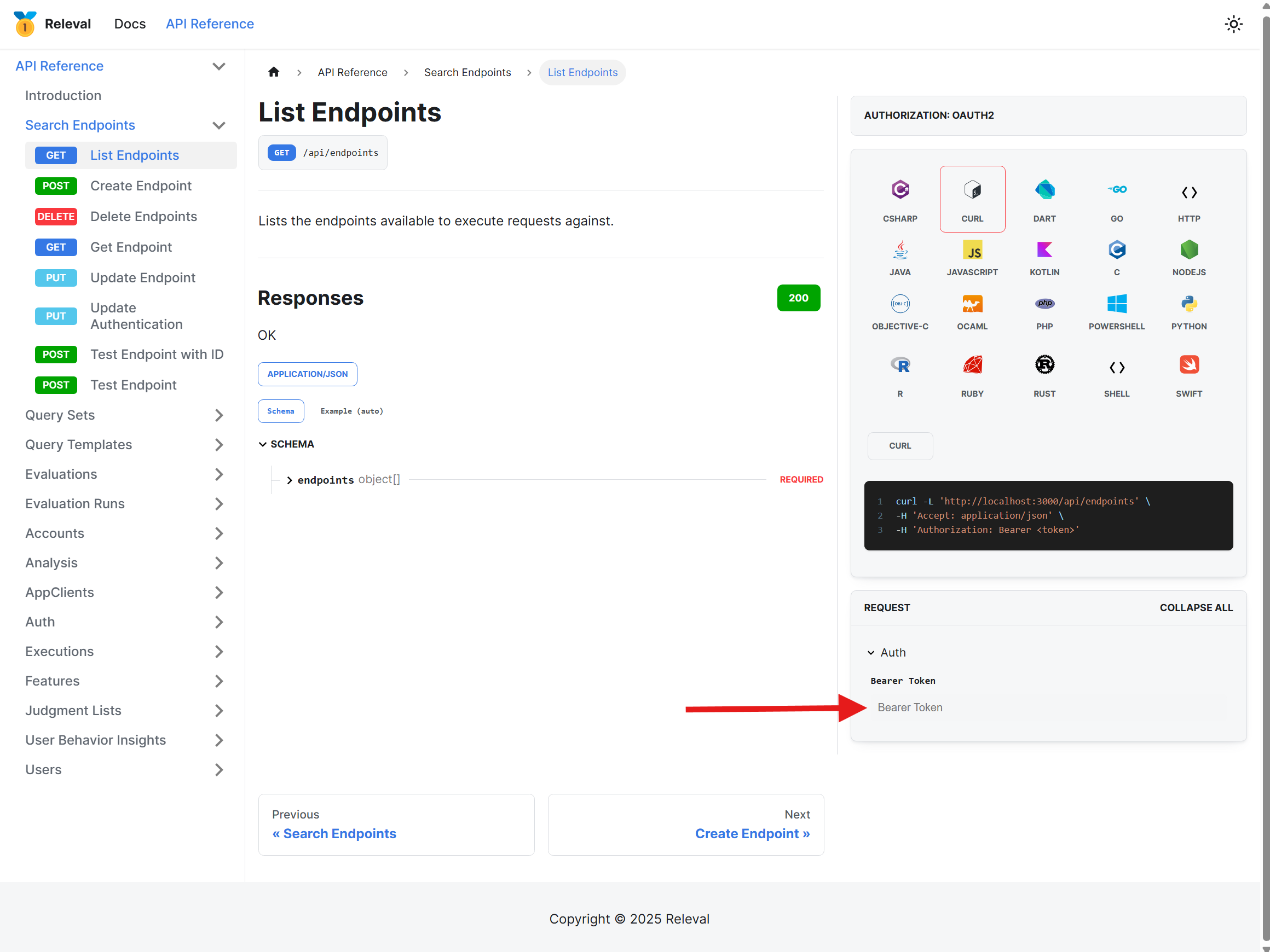
Task: Go to Next page Create Endpoint
Action: coord(685,825)
